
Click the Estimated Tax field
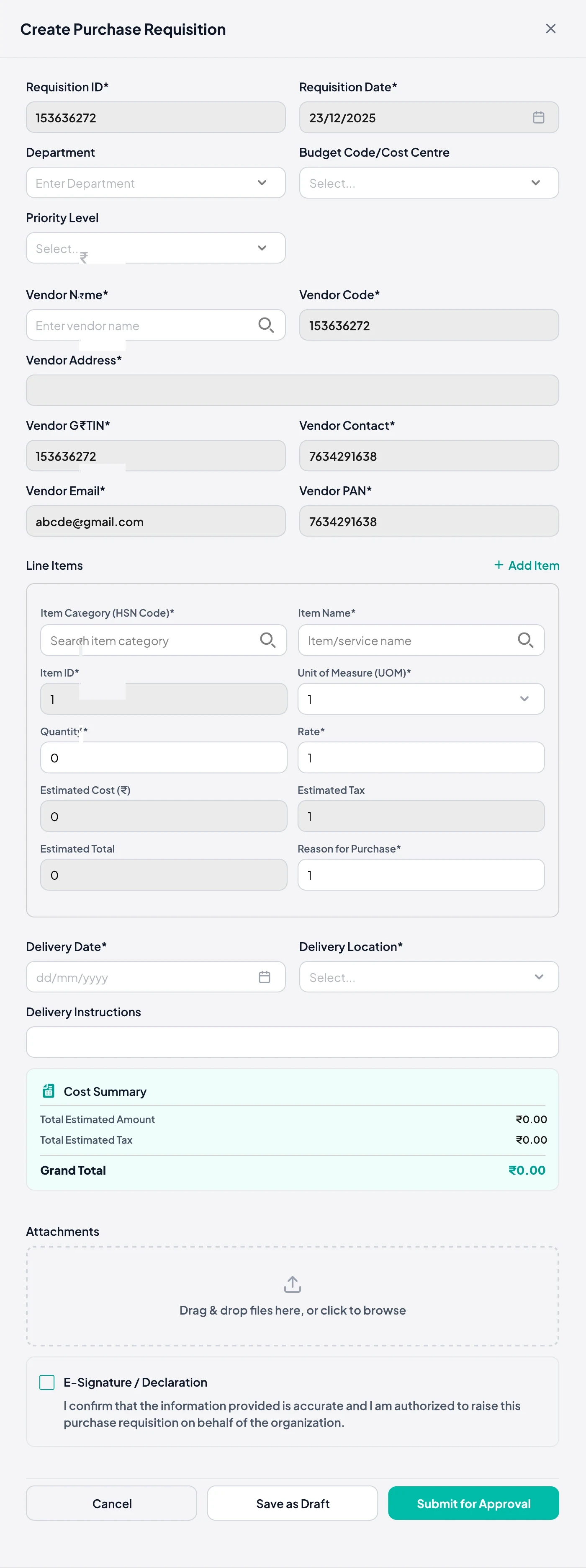coord(421,816)
